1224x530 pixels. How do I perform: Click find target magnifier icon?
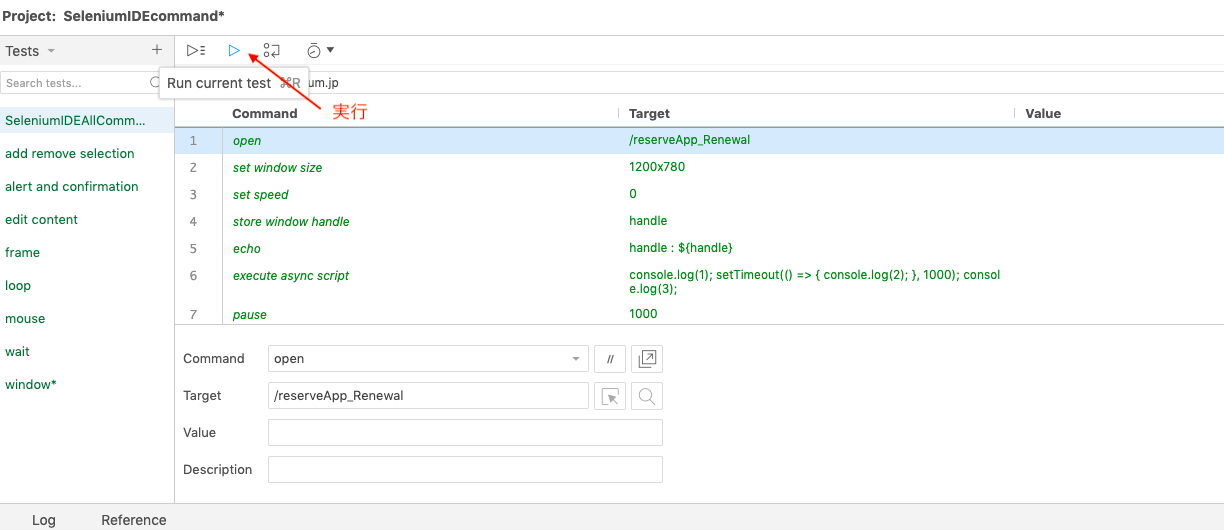pyautogui.click(x=647, y=396)
